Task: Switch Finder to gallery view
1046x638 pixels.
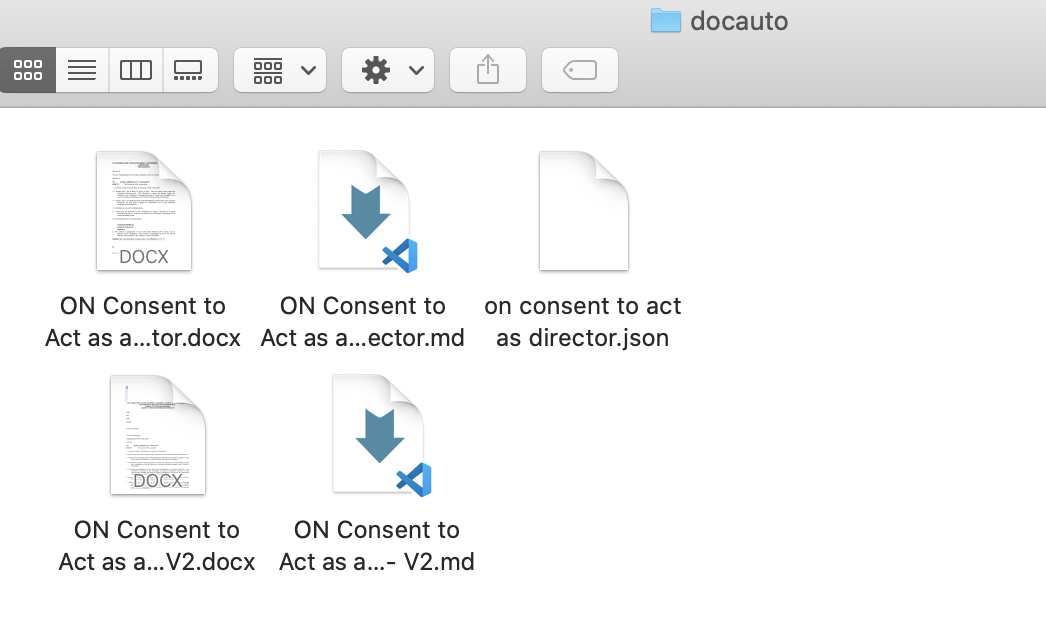Action: pyautogui.click(x=190, y=70)
